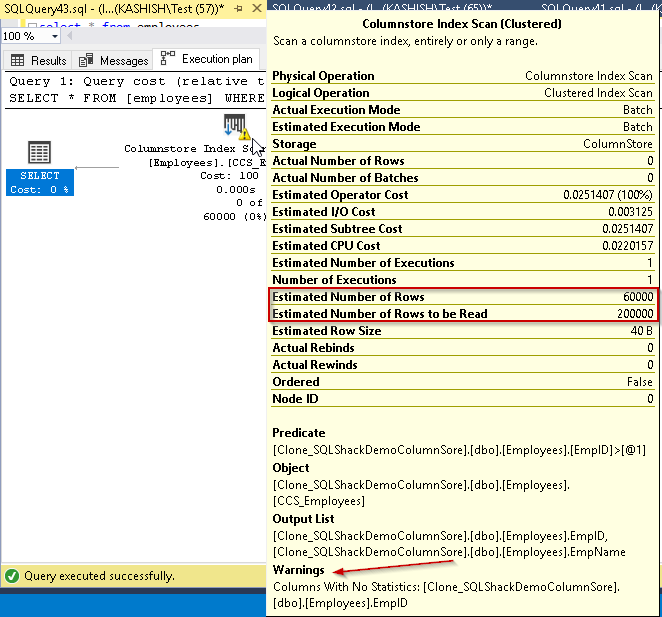The image size is (662, 617).
Task: Click the [CCS_Employees] object name text
Action: tap(319, 501)
